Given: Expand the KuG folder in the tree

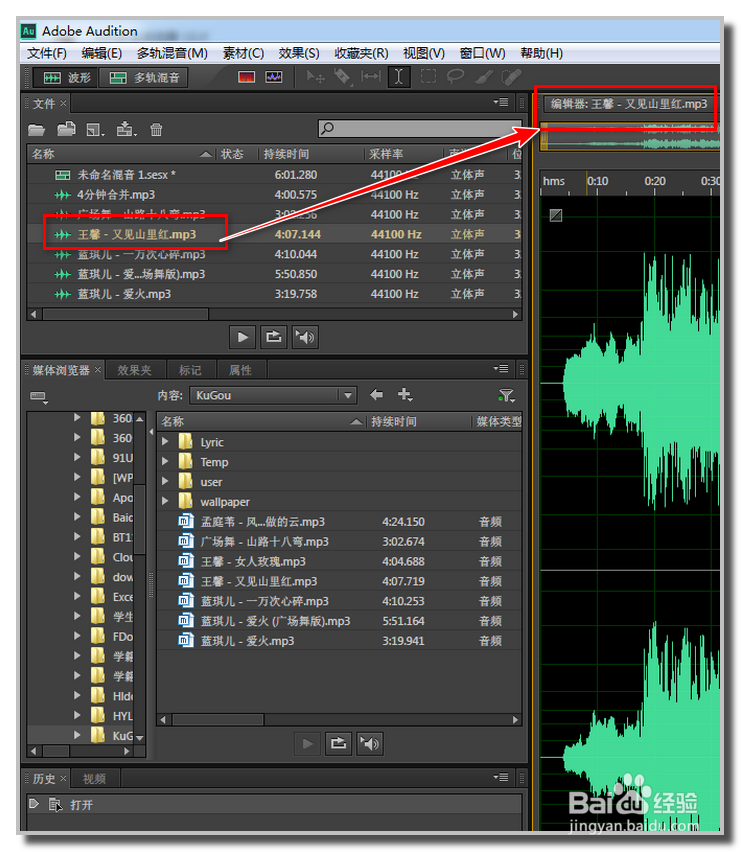Looking at the screenshot, I should tap(77, 735).
